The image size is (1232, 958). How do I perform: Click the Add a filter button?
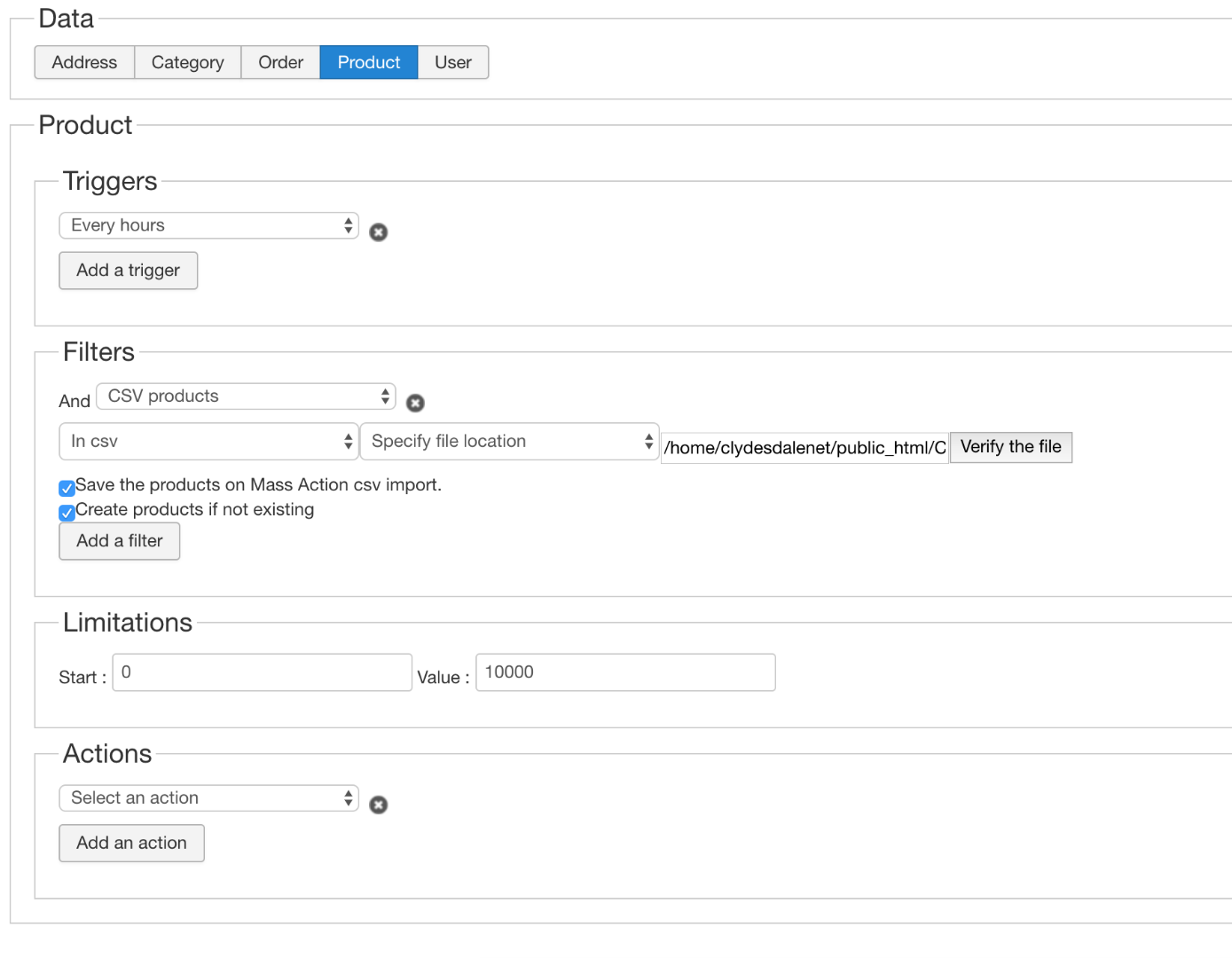point(119,541)
